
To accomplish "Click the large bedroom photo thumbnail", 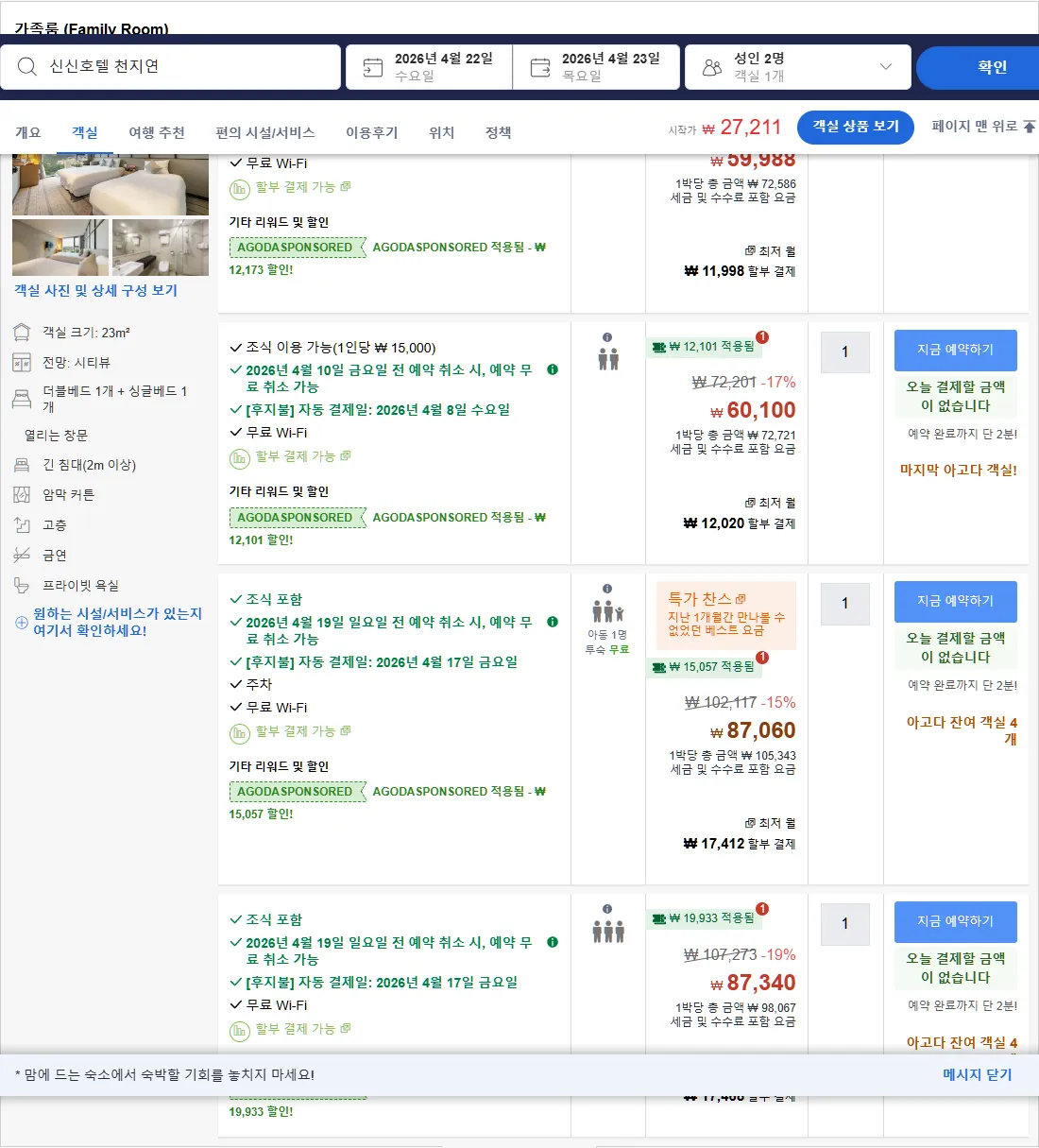I will click(111, 185).
